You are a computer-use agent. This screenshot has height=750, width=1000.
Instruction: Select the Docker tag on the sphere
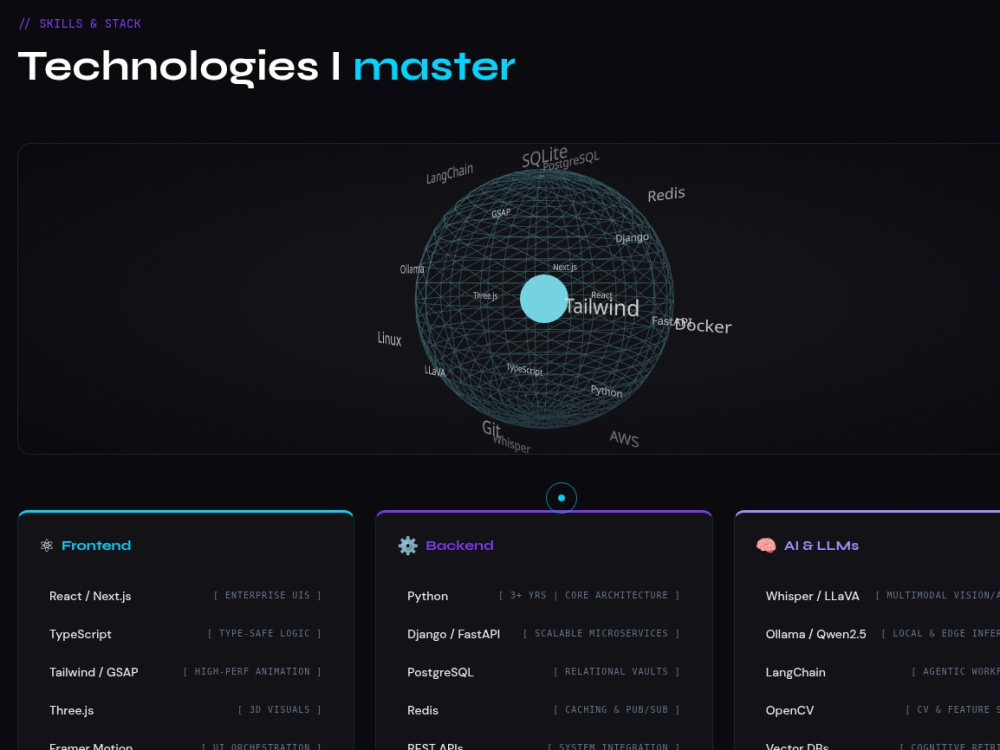(703, 326)
